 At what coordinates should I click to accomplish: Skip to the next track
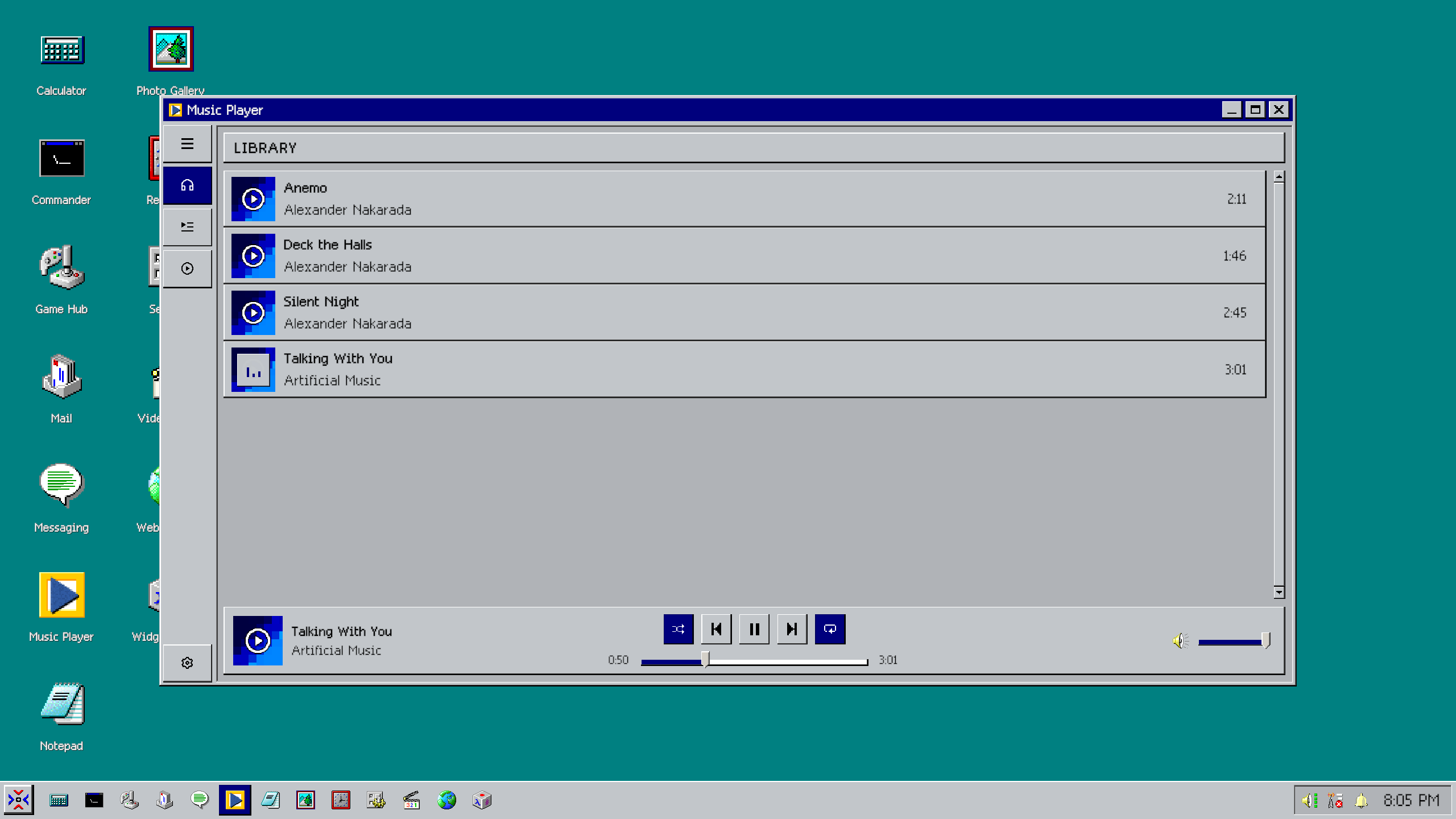point(792,629)
